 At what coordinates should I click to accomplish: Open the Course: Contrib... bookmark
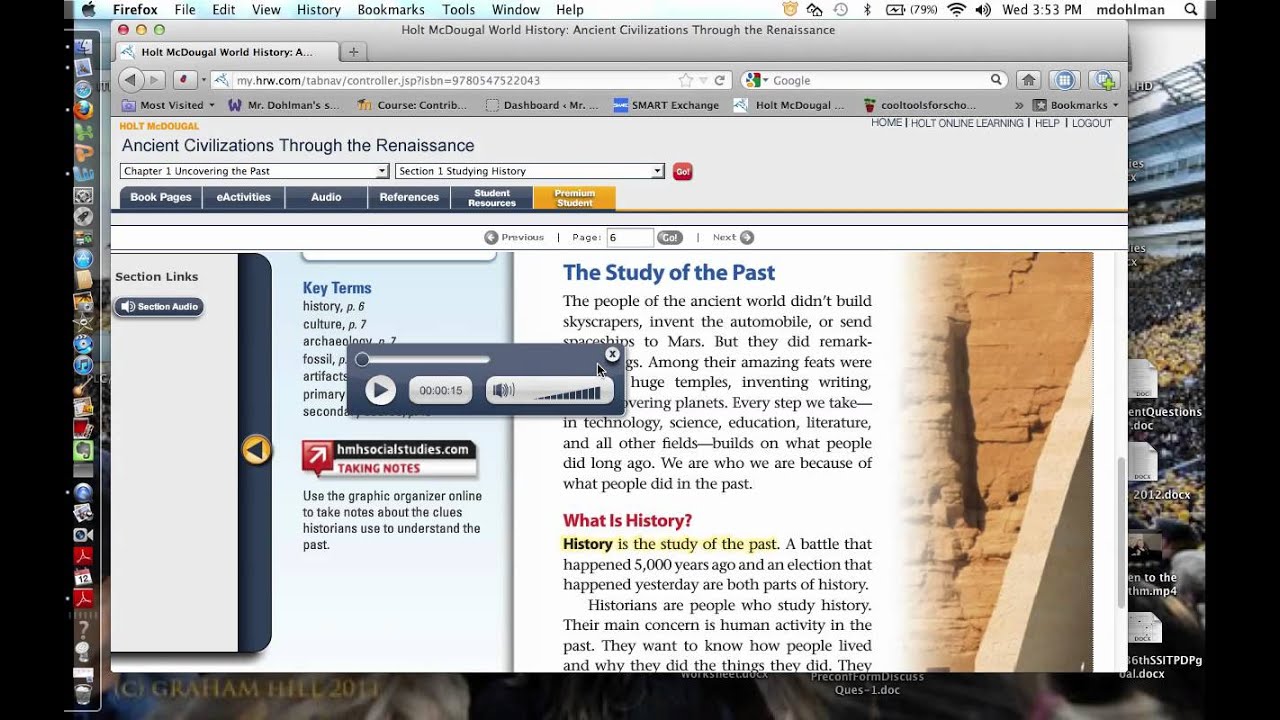(412, 105)
